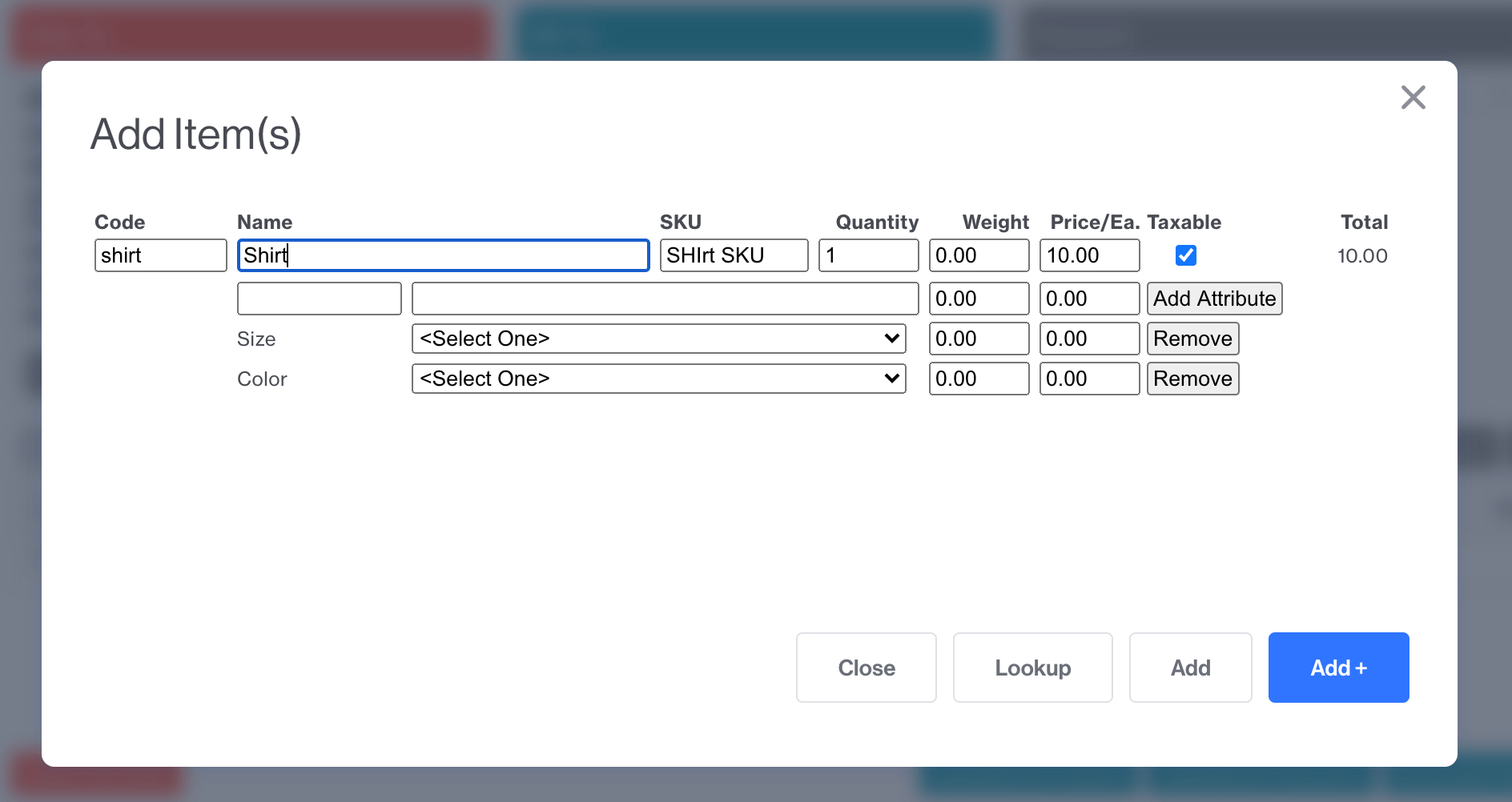Remove the Color attribute row

(1192, 378)
